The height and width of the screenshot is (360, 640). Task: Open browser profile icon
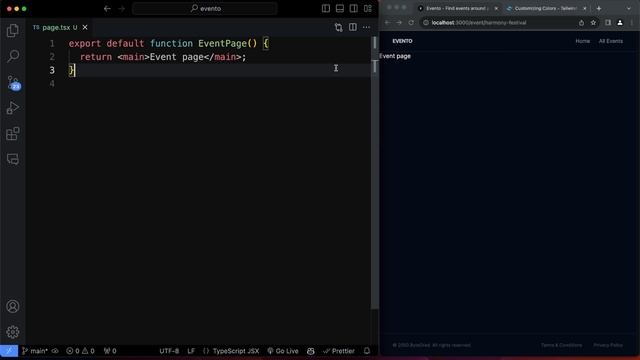point(620,22)
